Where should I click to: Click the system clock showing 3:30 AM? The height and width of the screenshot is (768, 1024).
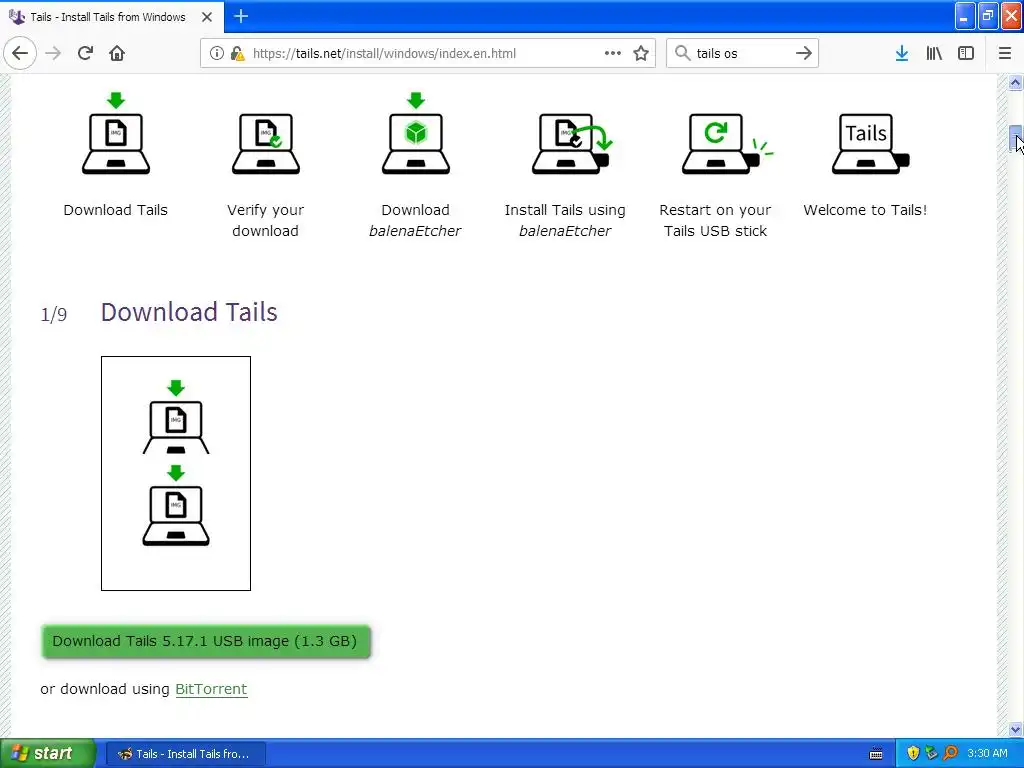click(x=987, y=754)
